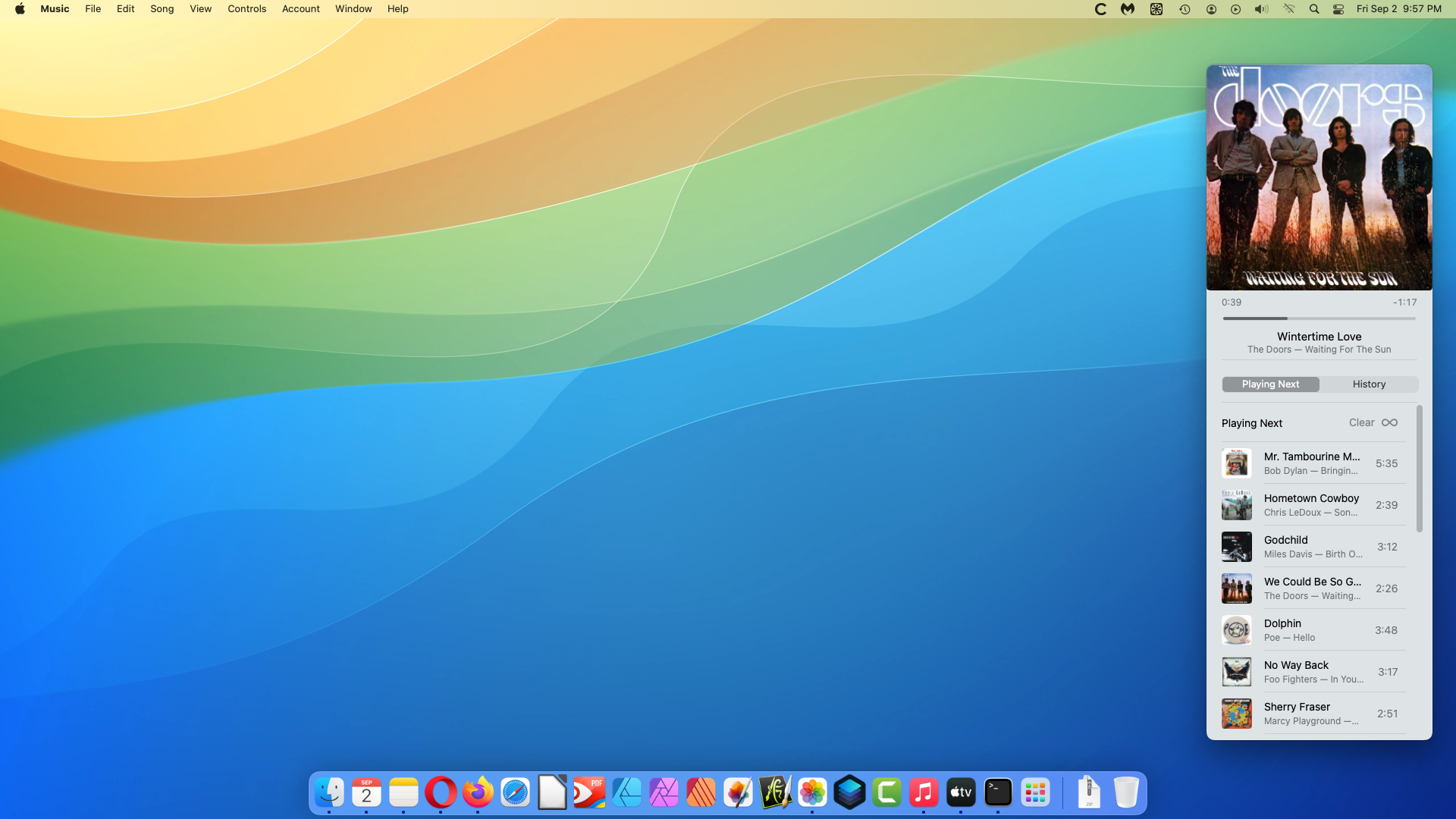This screenshot has height=819, width=1456.
Task: Clear the Playing Next queue
Action: point(1360,422)
